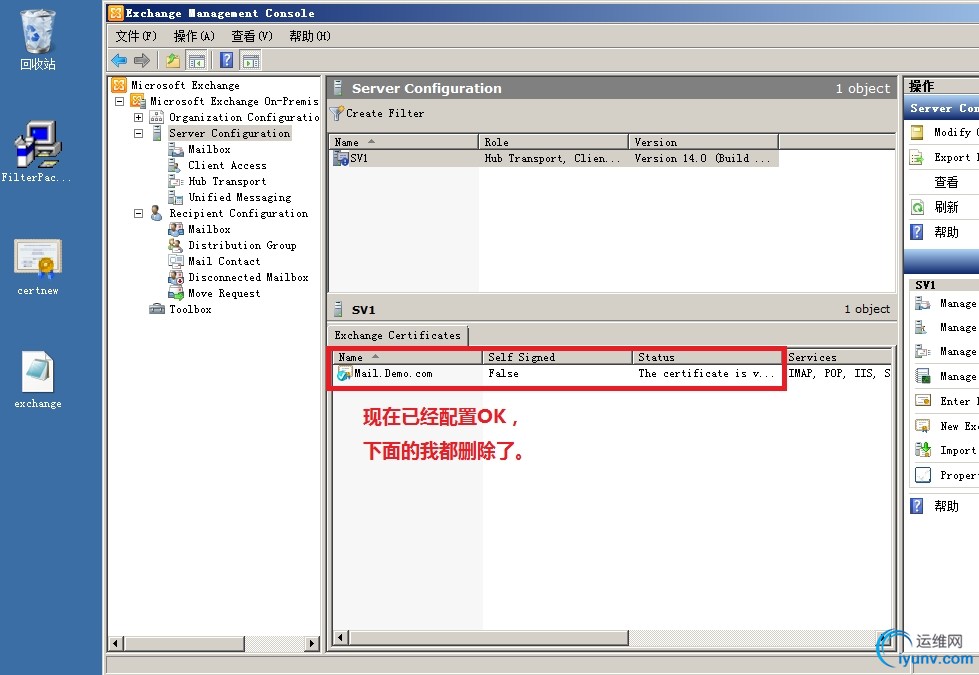This screenshot has width=979, height=675.
Task: Click the Mail.Demo.com certificate icon
Action: tap(344, 373)
